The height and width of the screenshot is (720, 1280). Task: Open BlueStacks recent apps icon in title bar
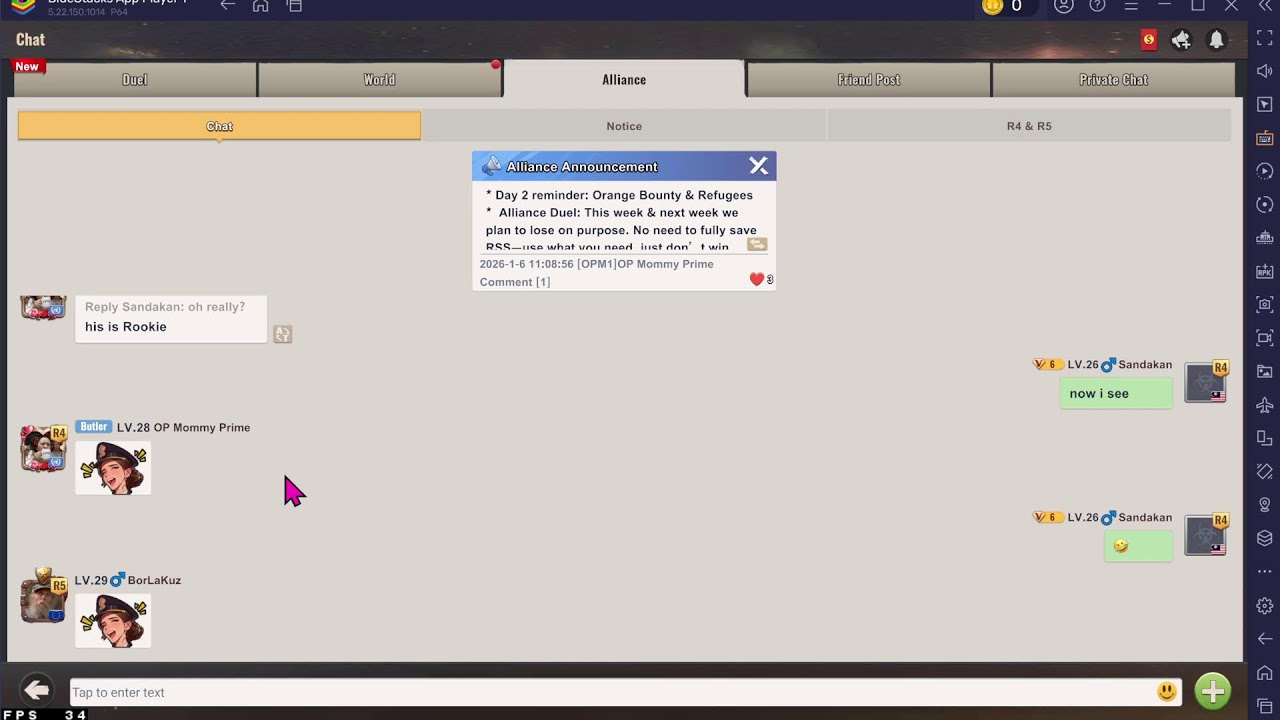pos(294,6)
